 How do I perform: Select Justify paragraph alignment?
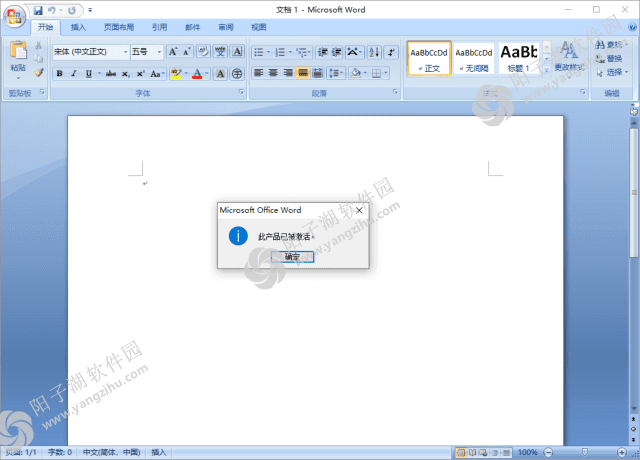point(303,73)
